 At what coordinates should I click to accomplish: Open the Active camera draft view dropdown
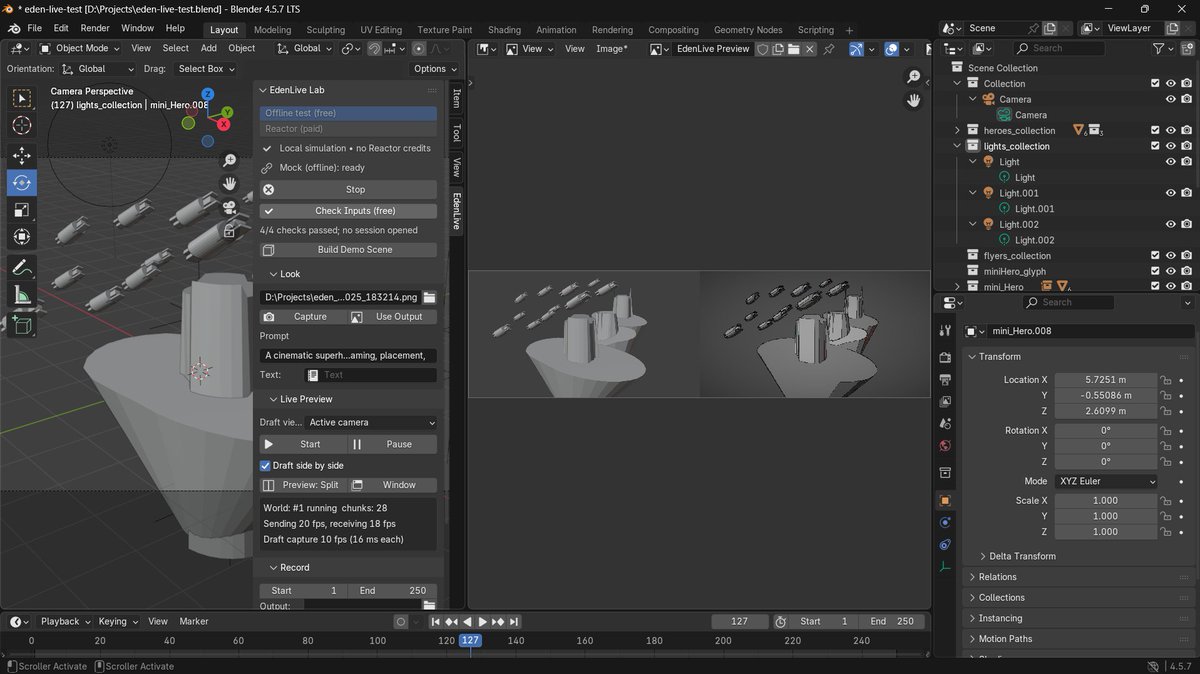tap(371, 423)
